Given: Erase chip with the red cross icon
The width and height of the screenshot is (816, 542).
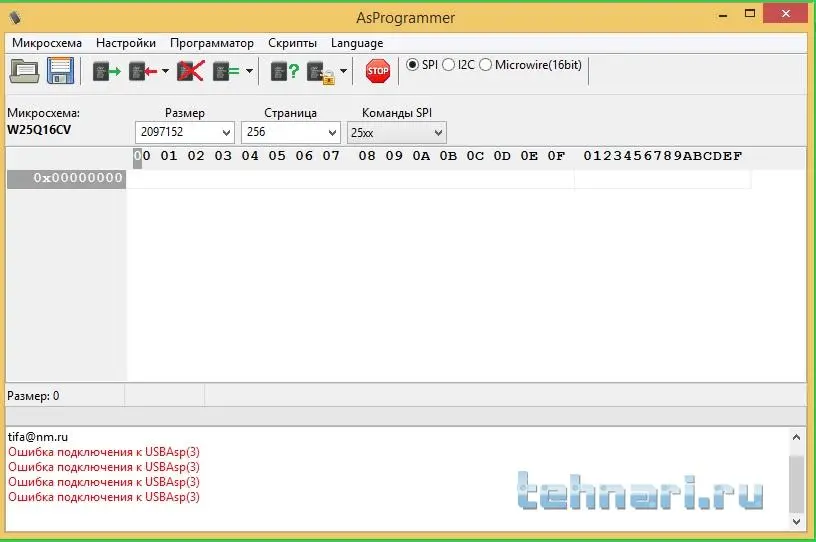Looking at the screenshot, I should pos(190,71).
